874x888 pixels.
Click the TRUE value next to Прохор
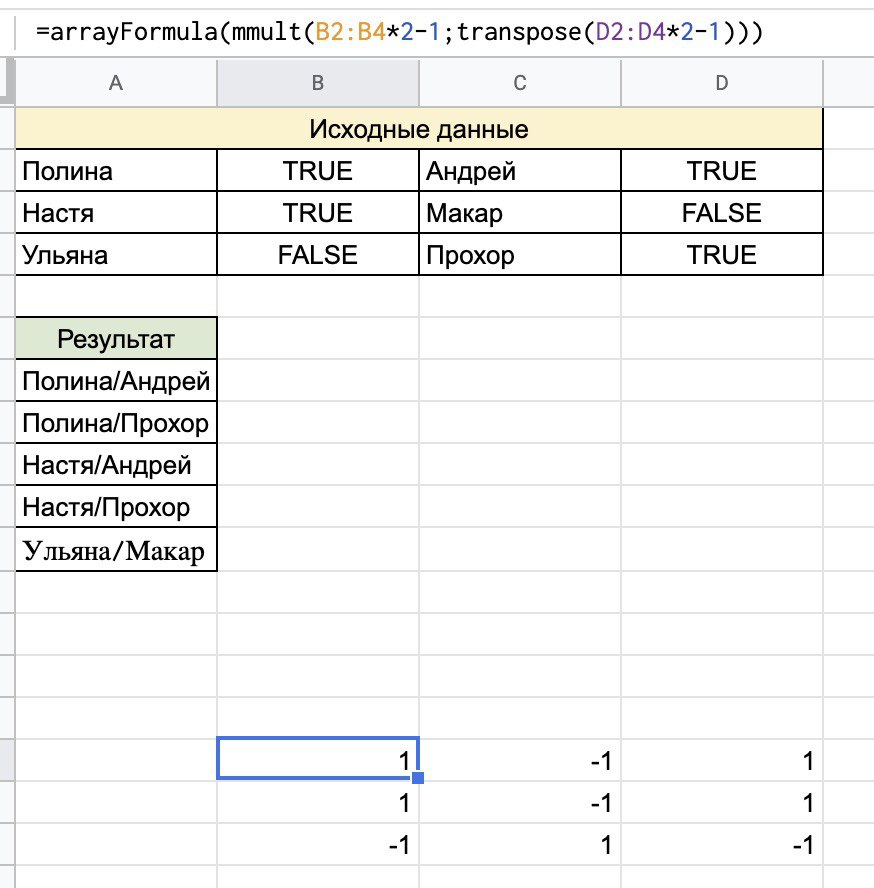(722, 254)
